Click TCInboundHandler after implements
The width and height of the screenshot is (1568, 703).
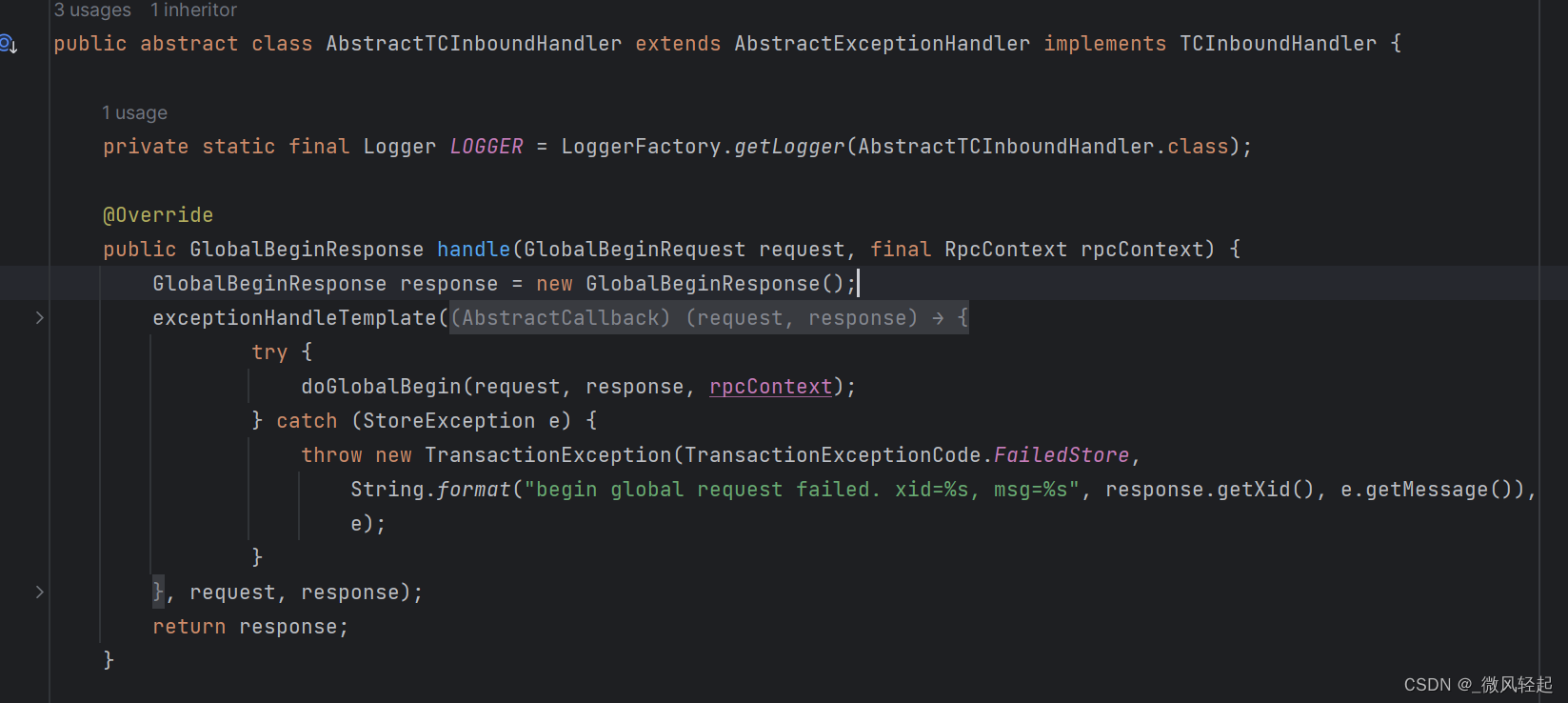click(x=1279, y=44)
